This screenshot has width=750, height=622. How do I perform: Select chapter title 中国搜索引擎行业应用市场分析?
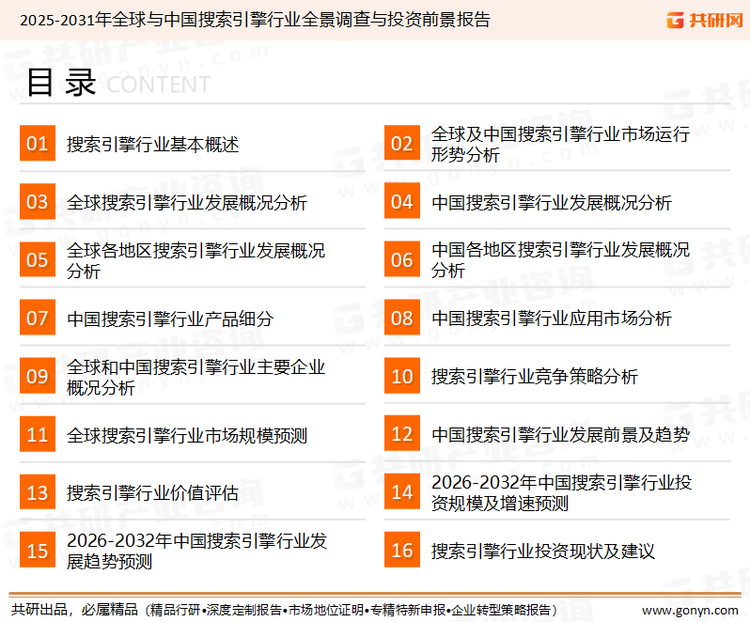pos(551,318)
